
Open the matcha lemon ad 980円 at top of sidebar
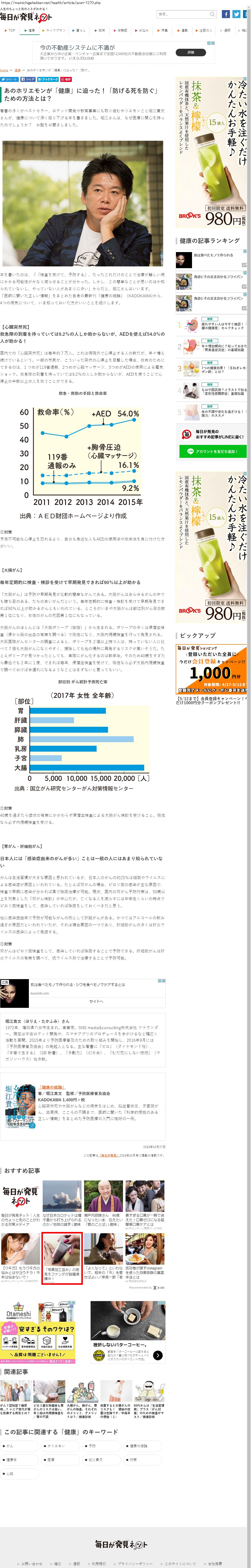pos(211,152)
